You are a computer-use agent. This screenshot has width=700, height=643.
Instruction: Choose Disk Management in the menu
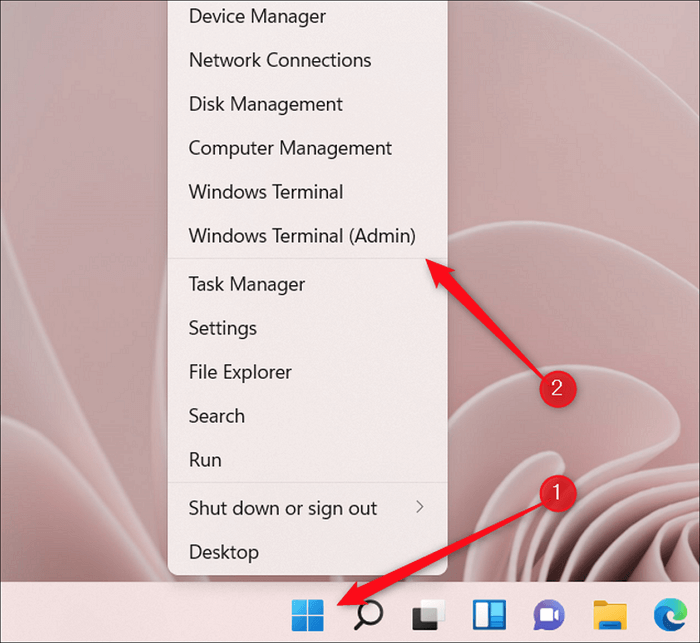tap(265, 104)
